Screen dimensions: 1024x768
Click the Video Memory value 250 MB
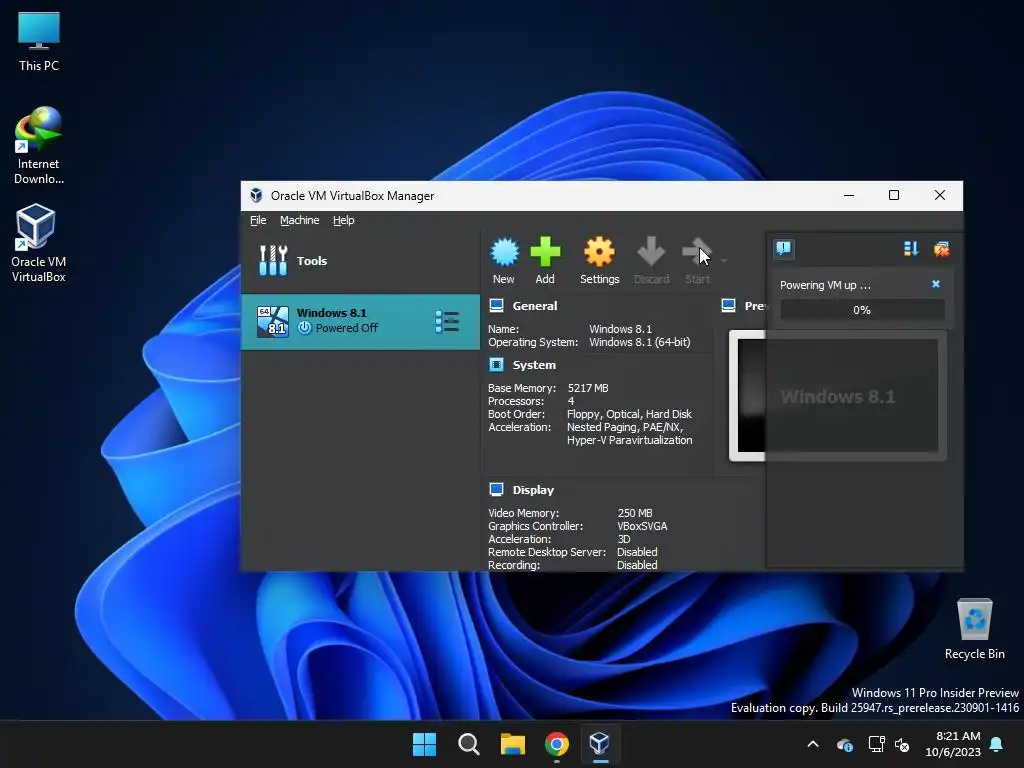point(635,513)
